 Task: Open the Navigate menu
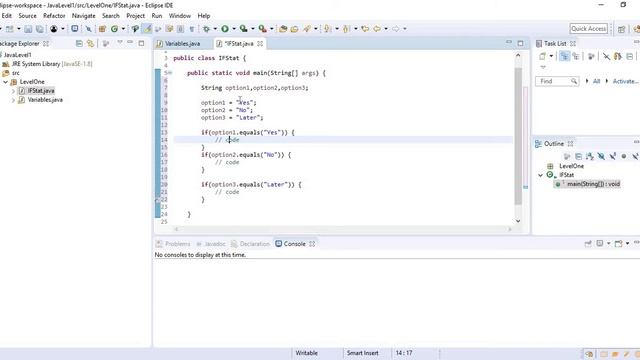pyautogui.click(x=84, y=16)
